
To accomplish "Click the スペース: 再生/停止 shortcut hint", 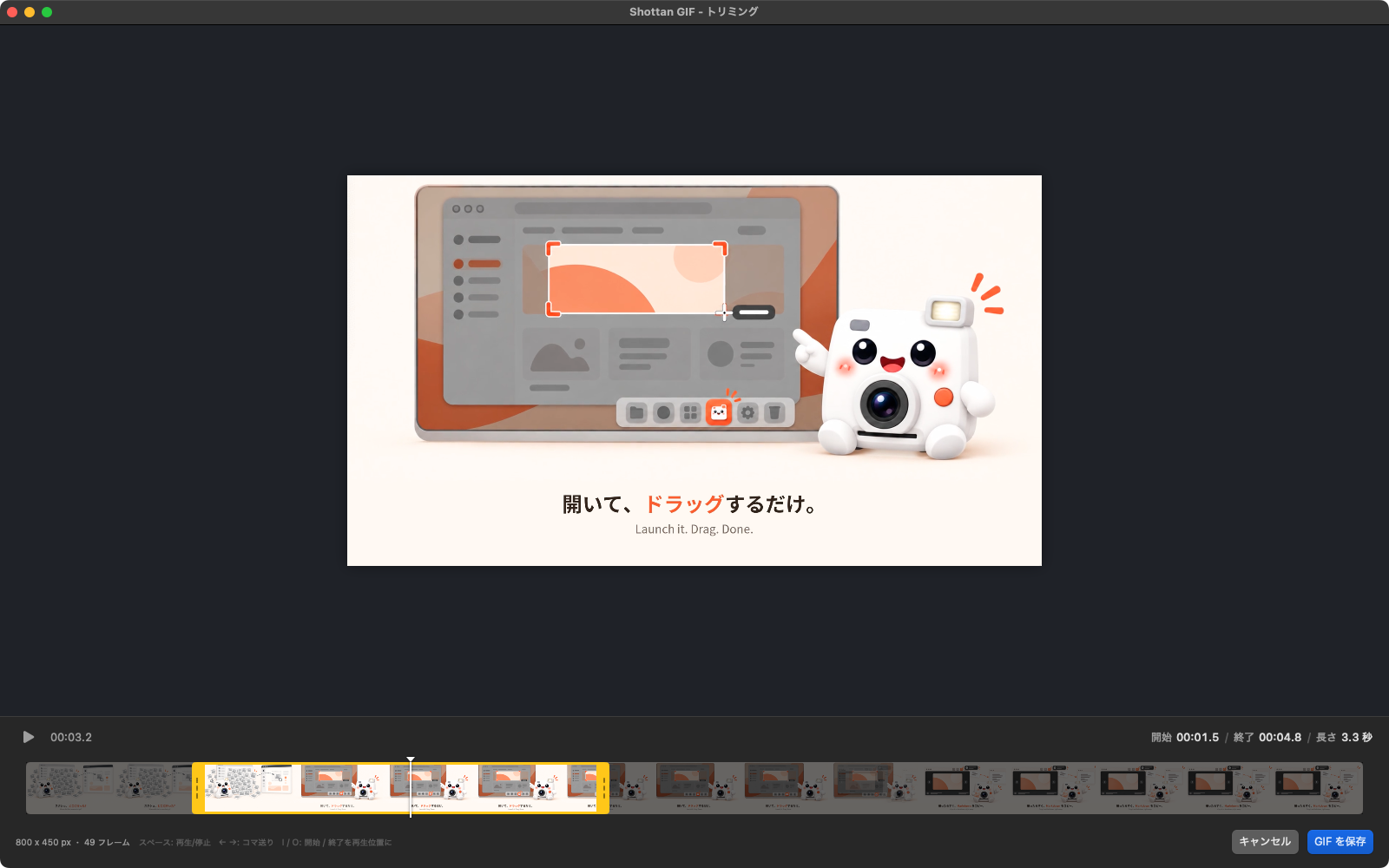I will (174, 842).
